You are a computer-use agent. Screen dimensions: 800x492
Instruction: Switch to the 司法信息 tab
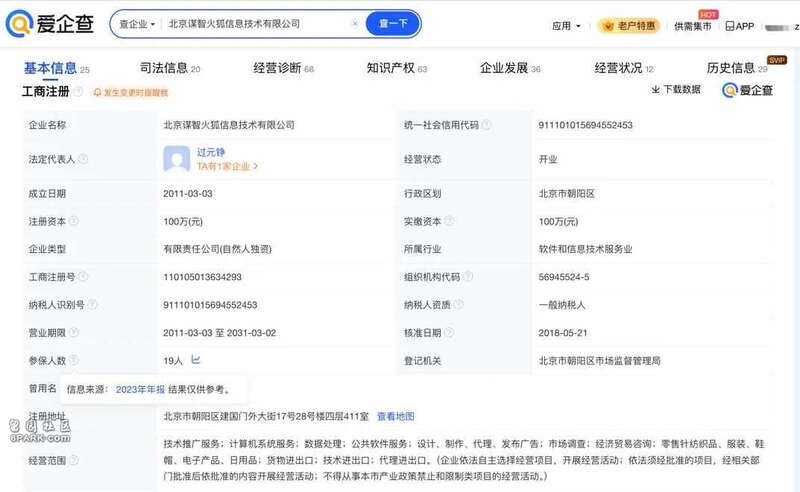pyautogui.click(x=170, y=68)
